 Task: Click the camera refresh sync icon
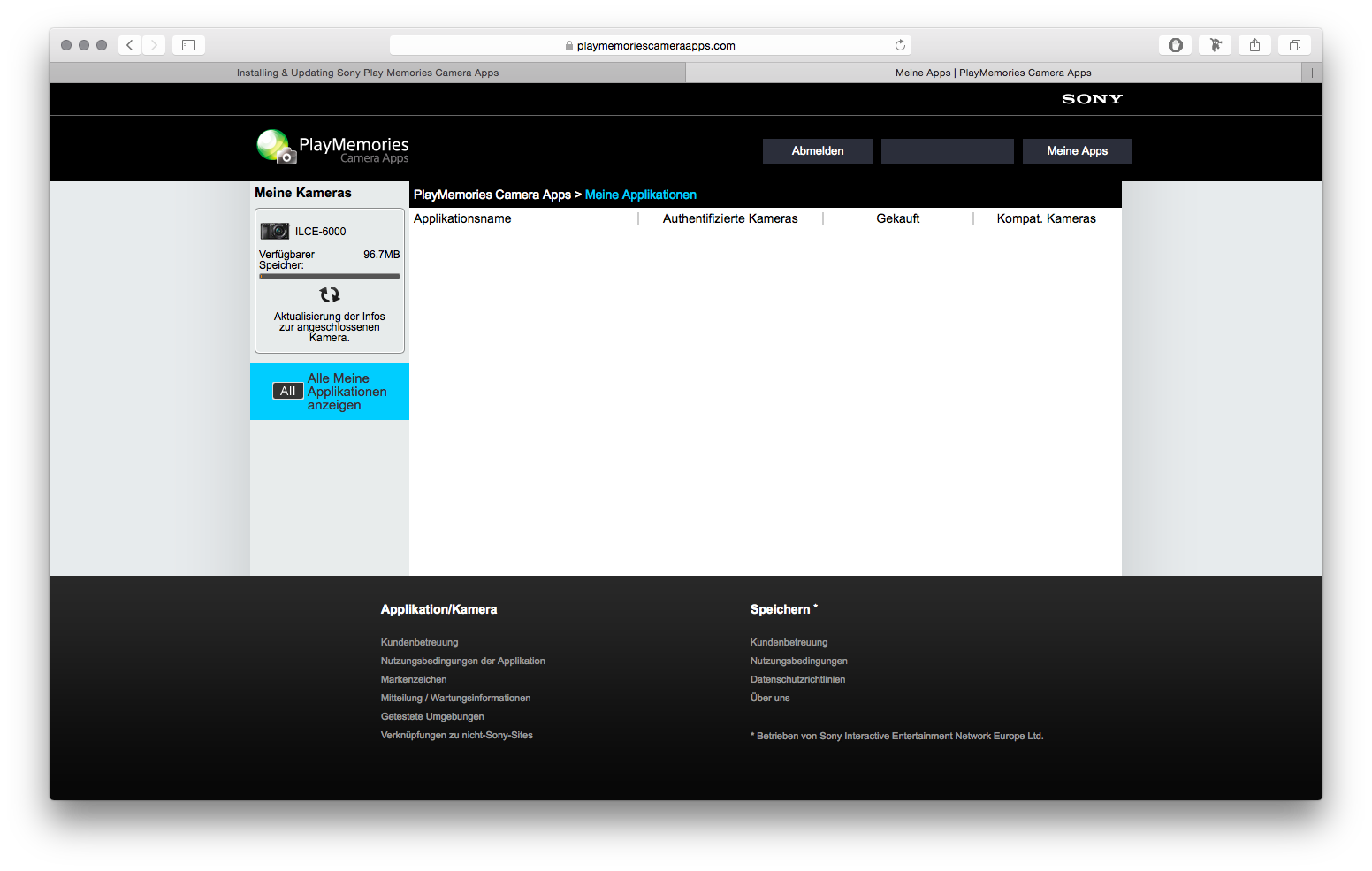[329, 294]
